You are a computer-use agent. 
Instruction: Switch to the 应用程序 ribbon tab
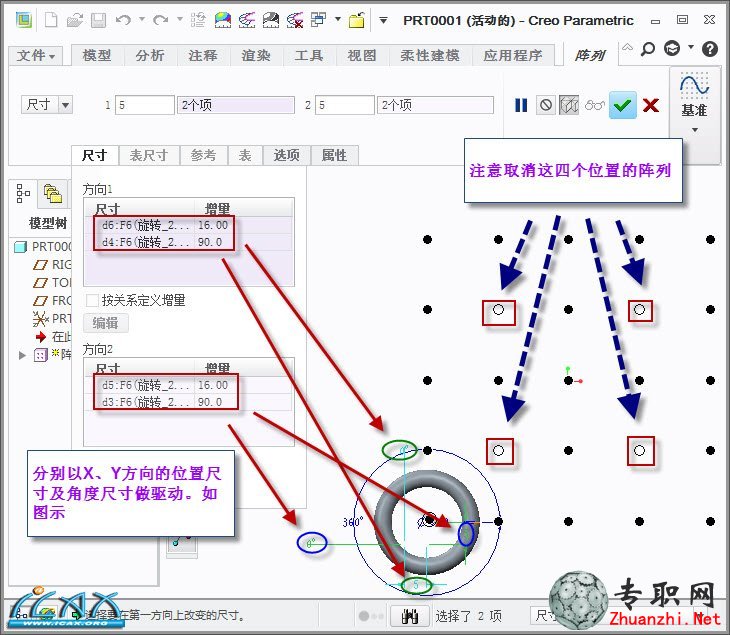click(513, 55)
